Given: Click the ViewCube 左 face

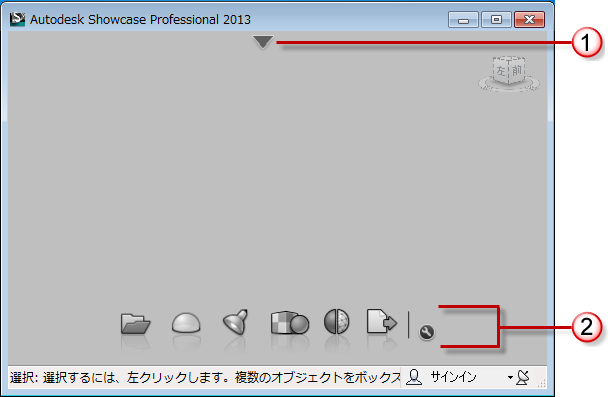Looking at the screenshot, I should coord(501,71).
